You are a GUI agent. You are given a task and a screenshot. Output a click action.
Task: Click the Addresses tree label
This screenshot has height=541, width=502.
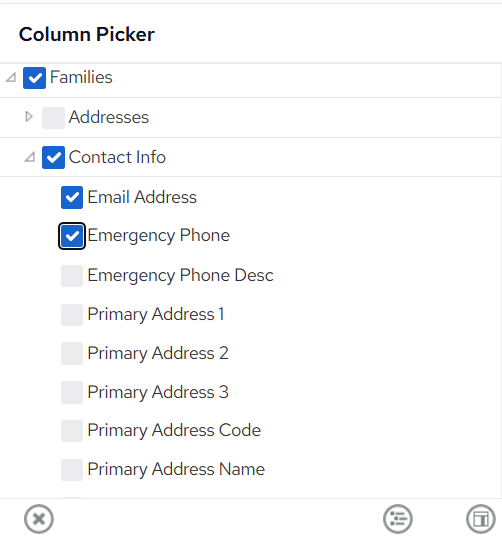109,117
